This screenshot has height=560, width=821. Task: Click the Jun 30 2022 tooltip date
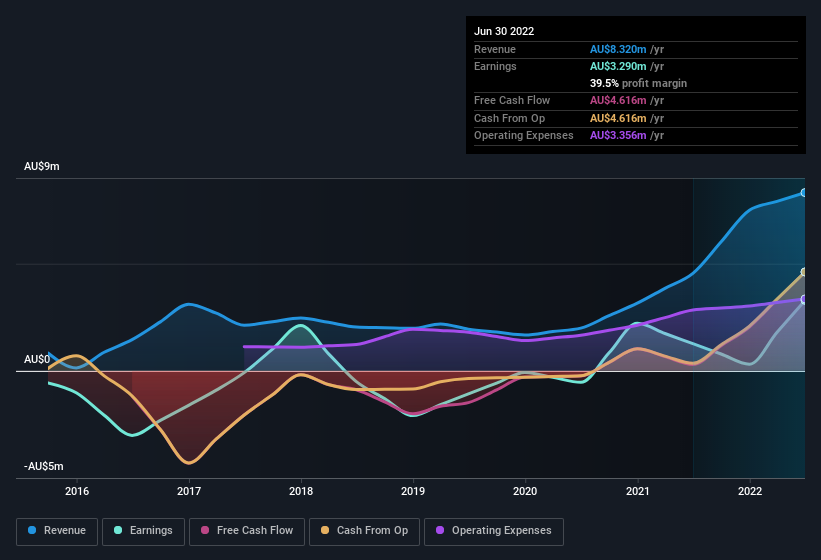504,31
